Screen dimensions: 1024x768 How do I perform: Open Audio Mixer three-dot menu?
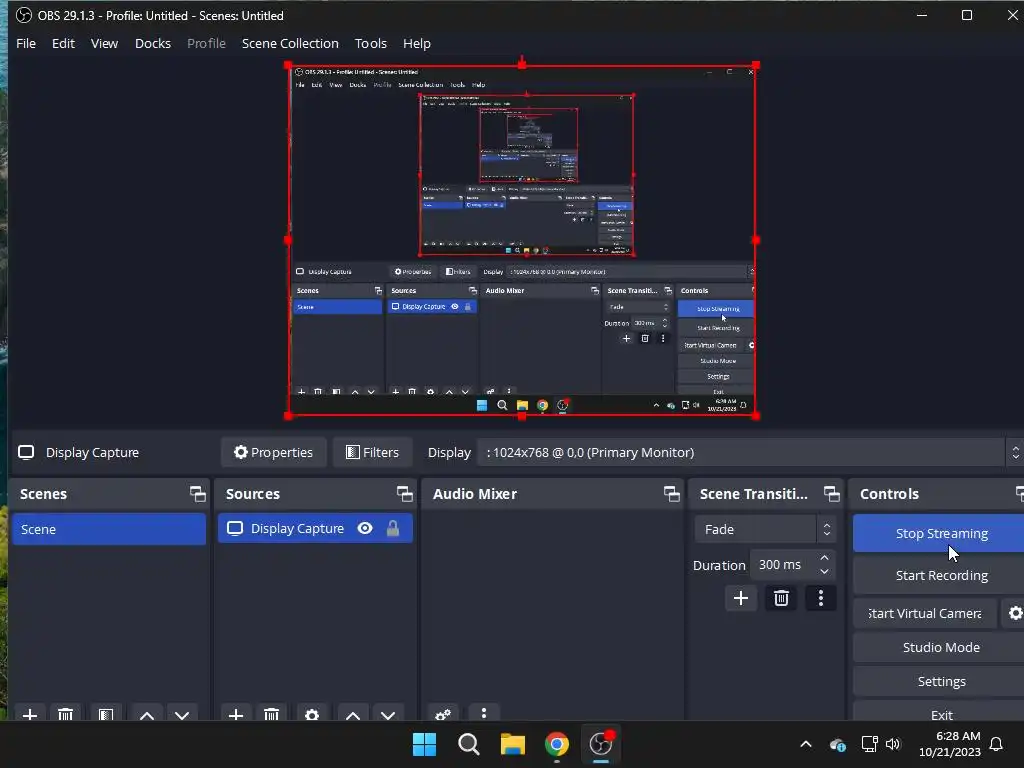(484, 713)
